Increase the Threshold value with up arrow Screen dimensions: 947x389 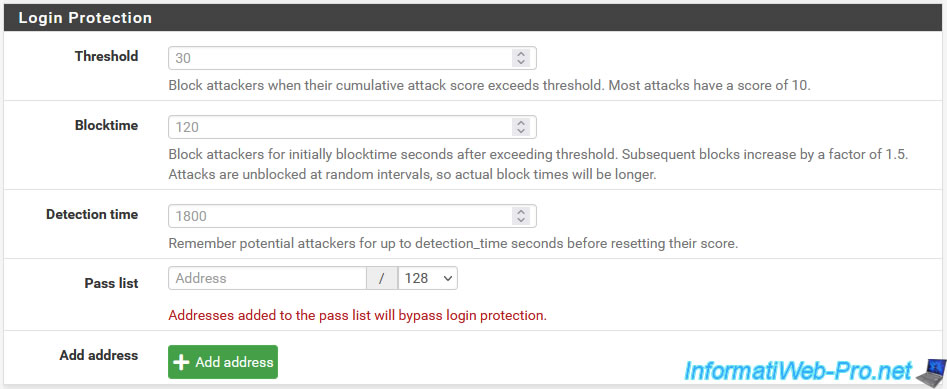tap(520, 54)
